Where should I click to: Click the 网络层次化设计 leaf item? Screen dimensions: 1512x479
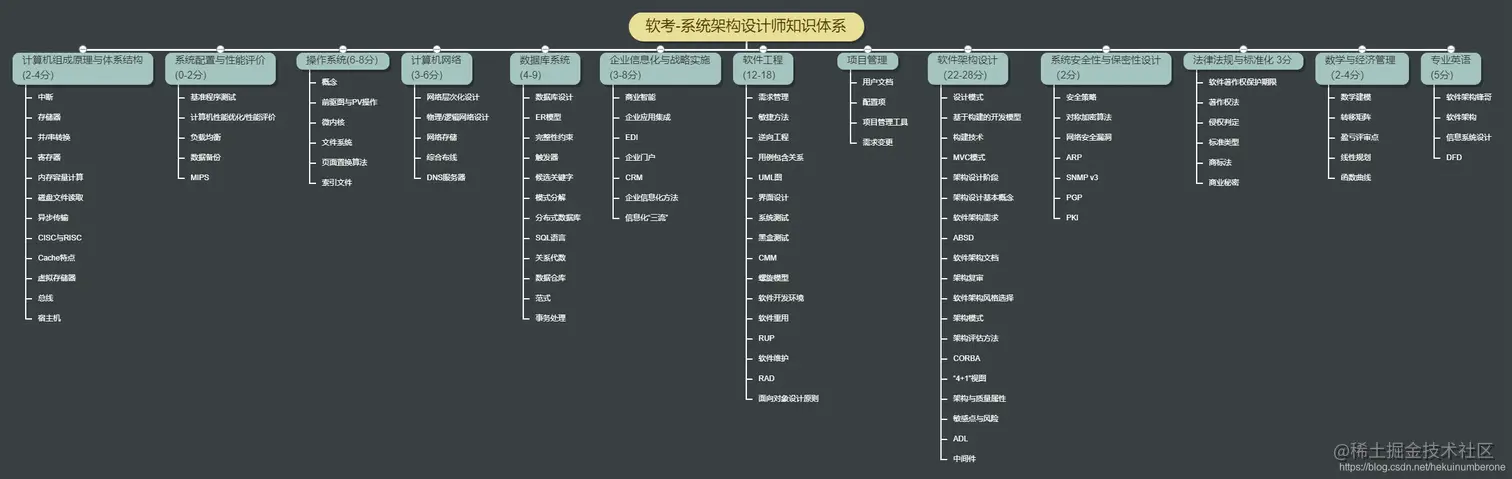pos(453,97)
